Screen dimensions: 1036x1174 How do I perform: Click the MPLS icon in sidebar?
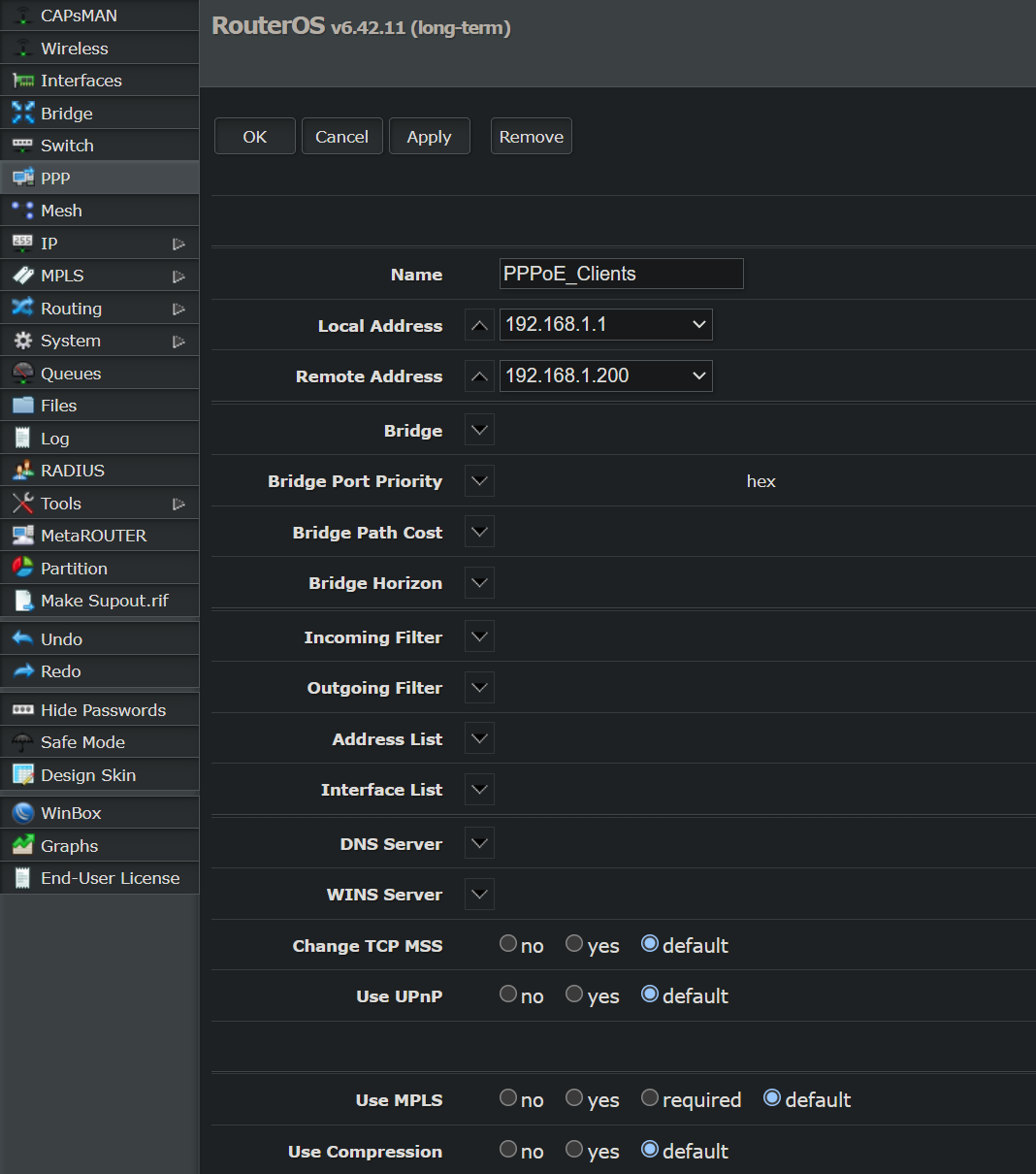23,276
